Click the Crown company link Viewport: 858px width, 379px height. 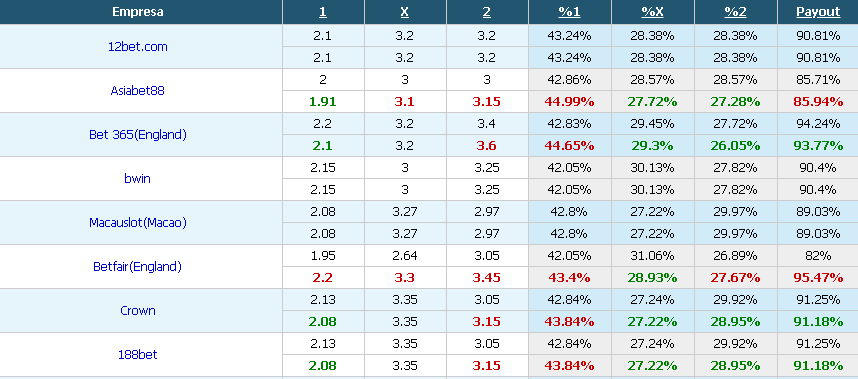click(138, 311)
